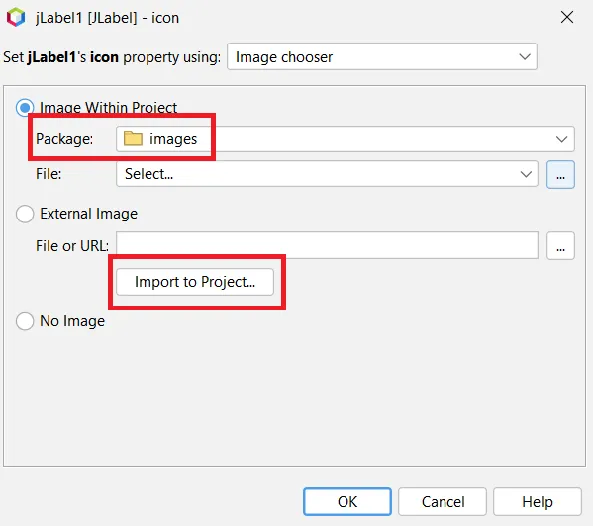Confirm with the OK button
Viewport: 593px width, 526px height.
pos(347,502)
